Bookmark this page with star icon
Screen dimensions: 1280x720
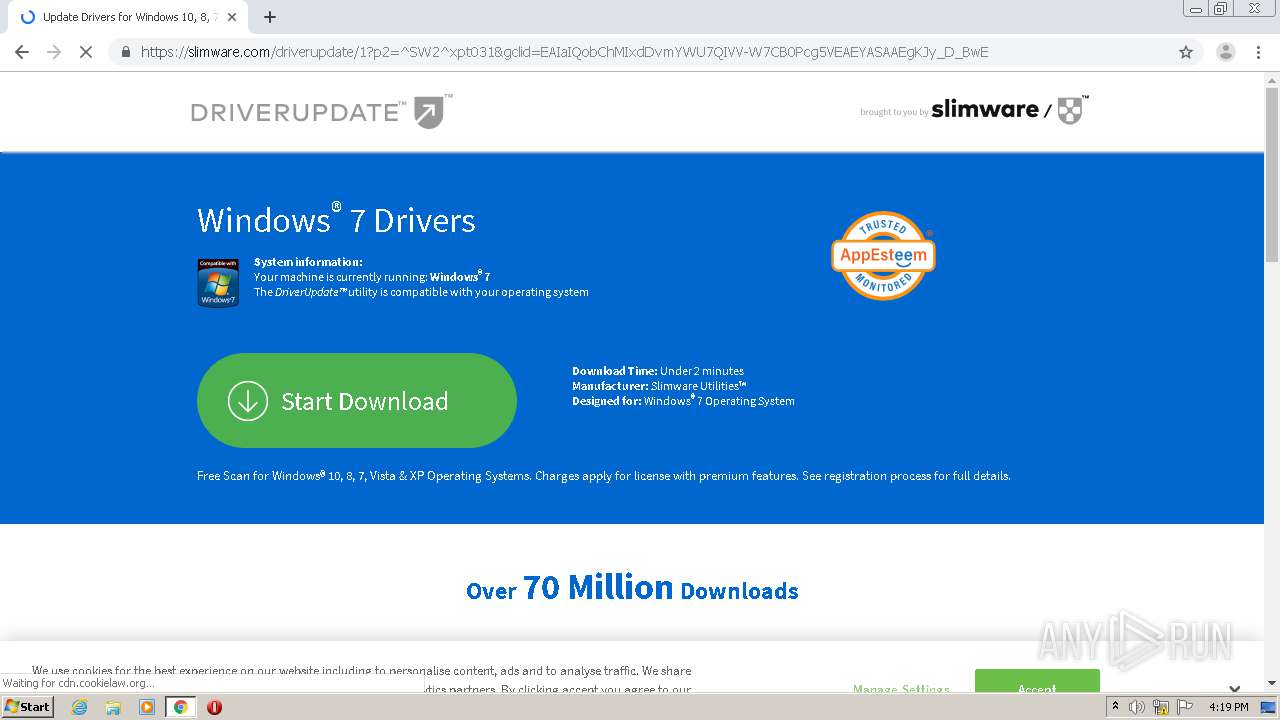(x=1186, y=52)
